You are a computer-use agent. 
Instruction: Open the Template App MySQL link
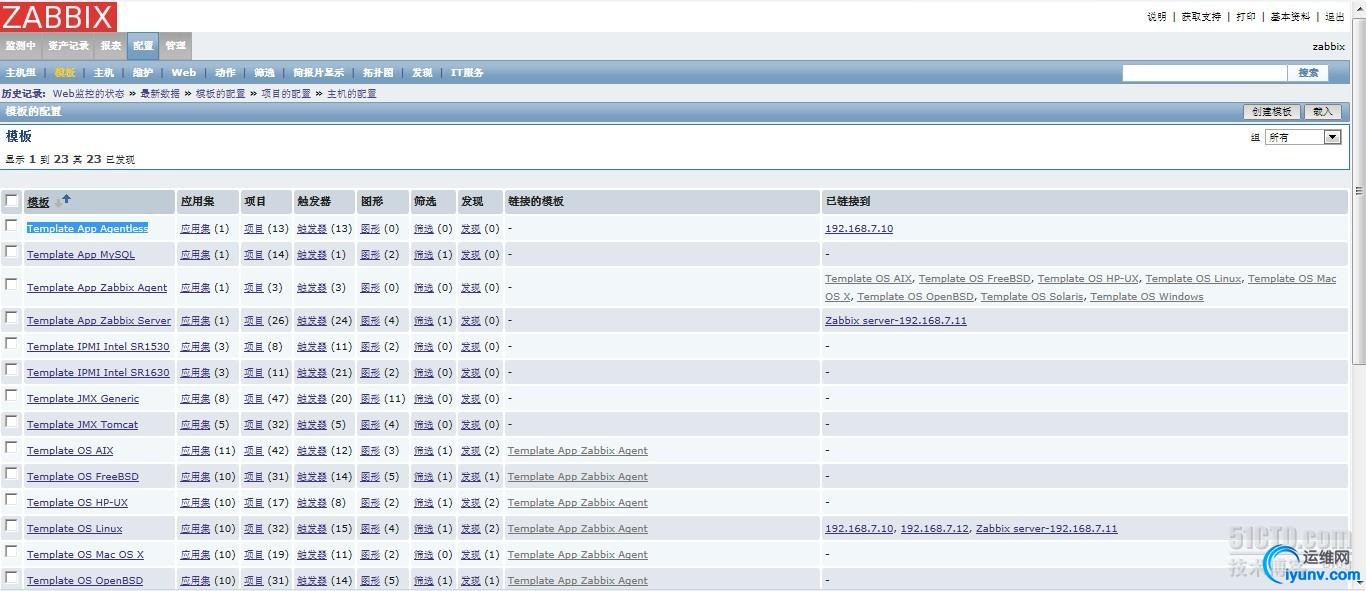[81, 255]
